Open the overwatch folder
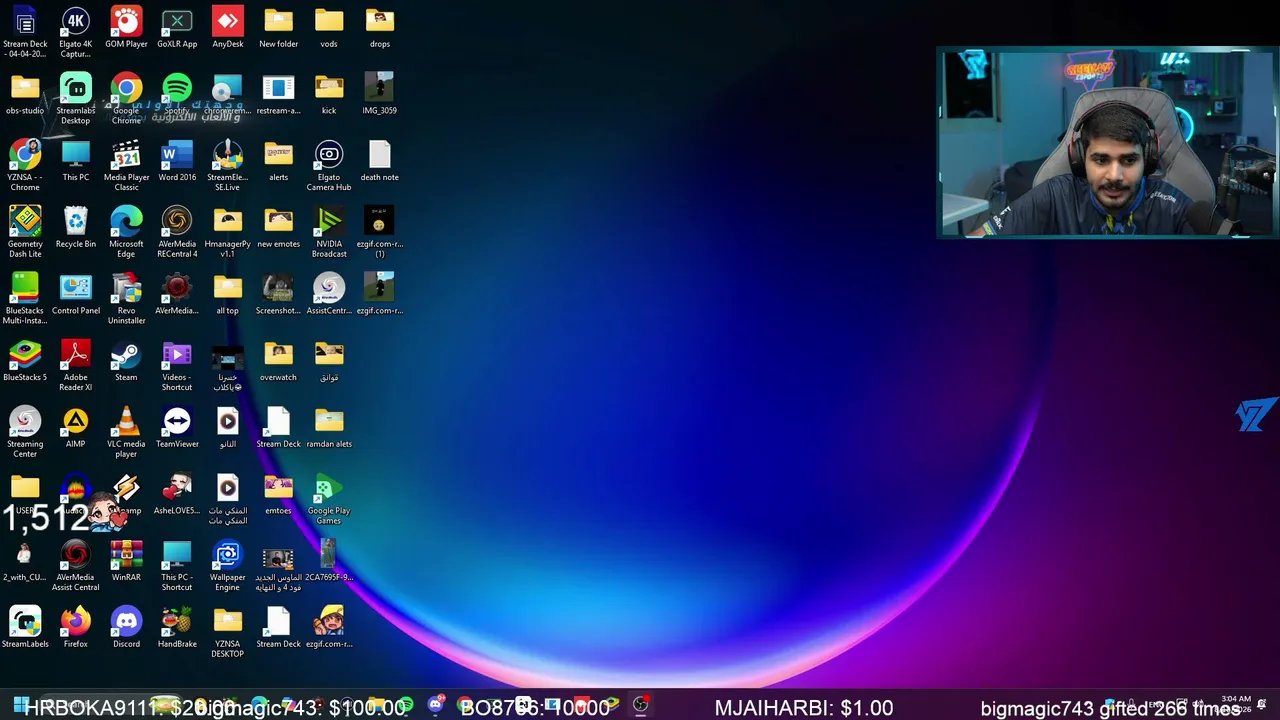 point(278,361)
